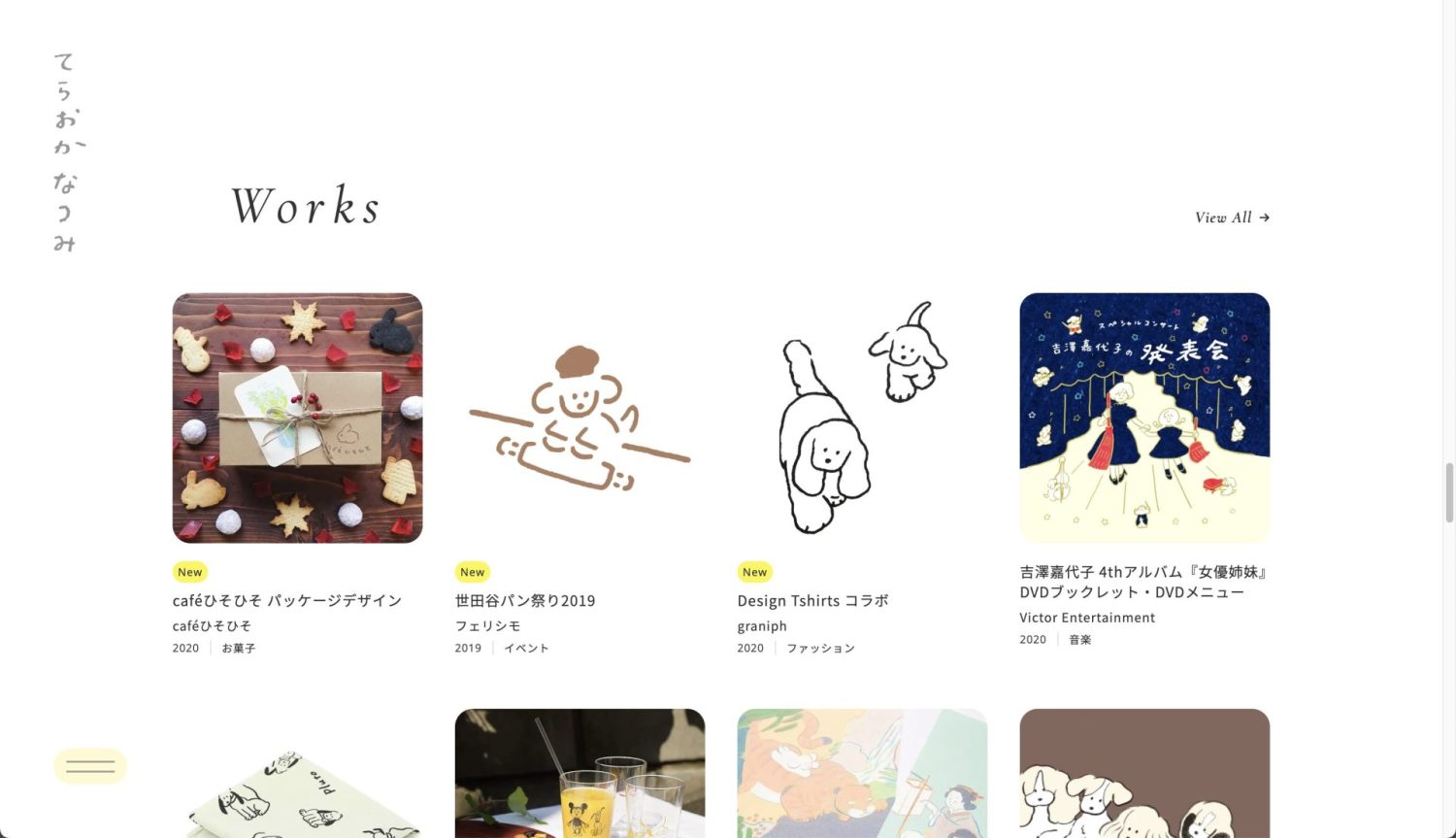Screen dimensions: 1456x838
Task: Open the Mickey glass drink photo thumbnail
Action: pyautogui.click(x=579, y=773)
